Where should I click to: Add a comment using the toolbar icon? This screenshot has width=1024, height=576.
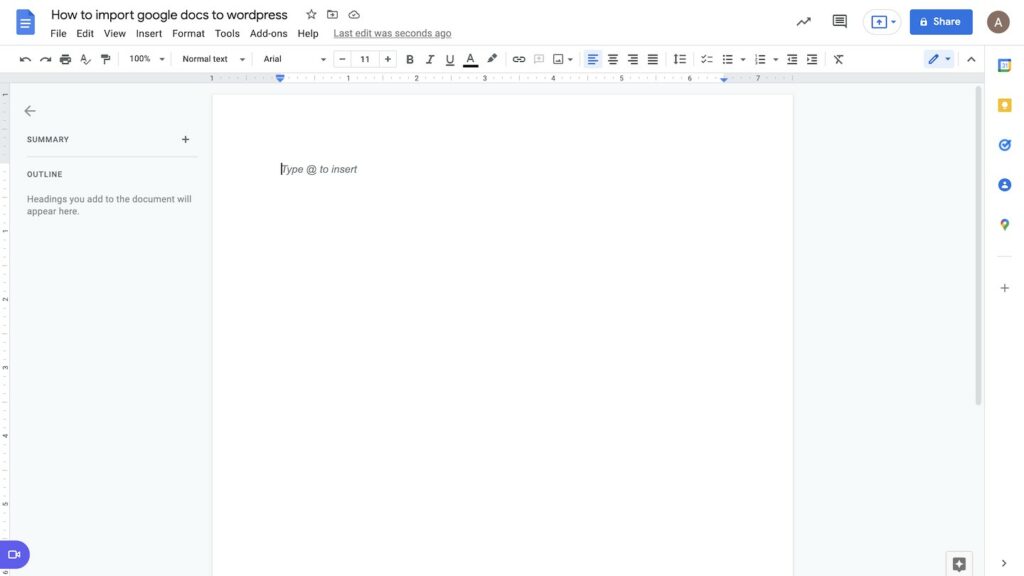538,58
